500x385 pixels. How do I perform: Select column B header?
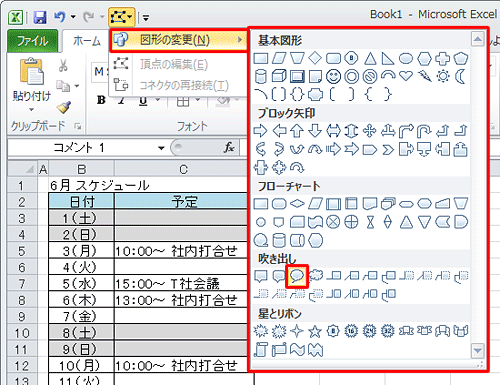point(81,169)
